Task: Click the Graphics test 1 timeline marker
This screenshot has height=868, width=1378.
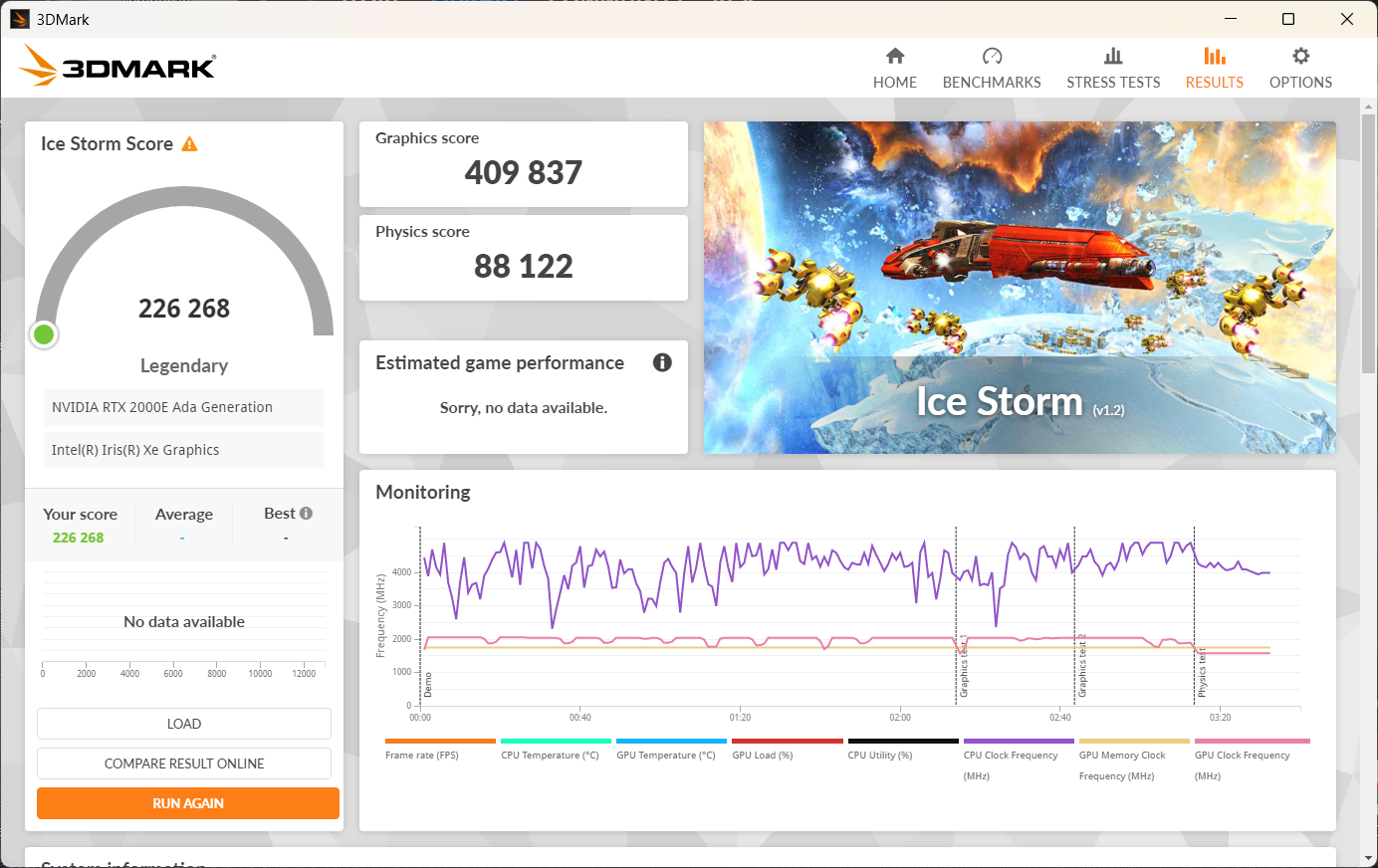Action: [963, 666]
